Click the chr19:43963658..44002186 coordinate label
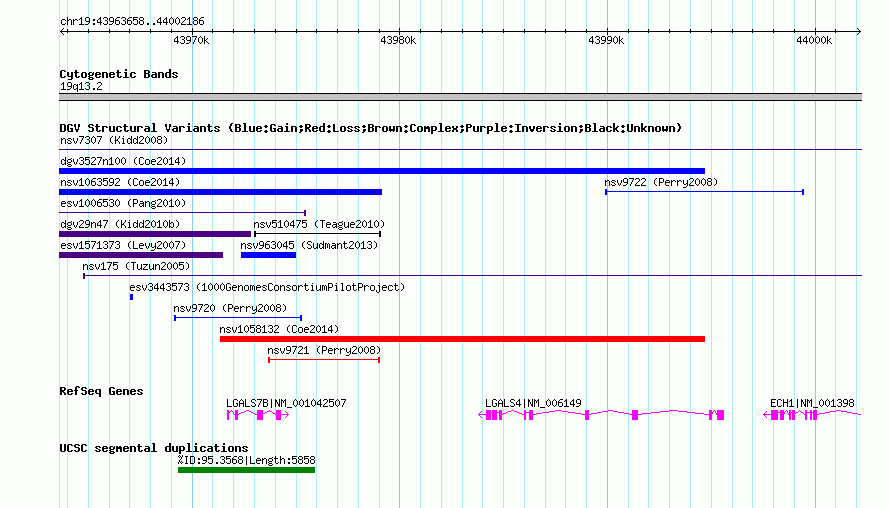Viewport: 890px width, 508px height. tap(132, 21)
